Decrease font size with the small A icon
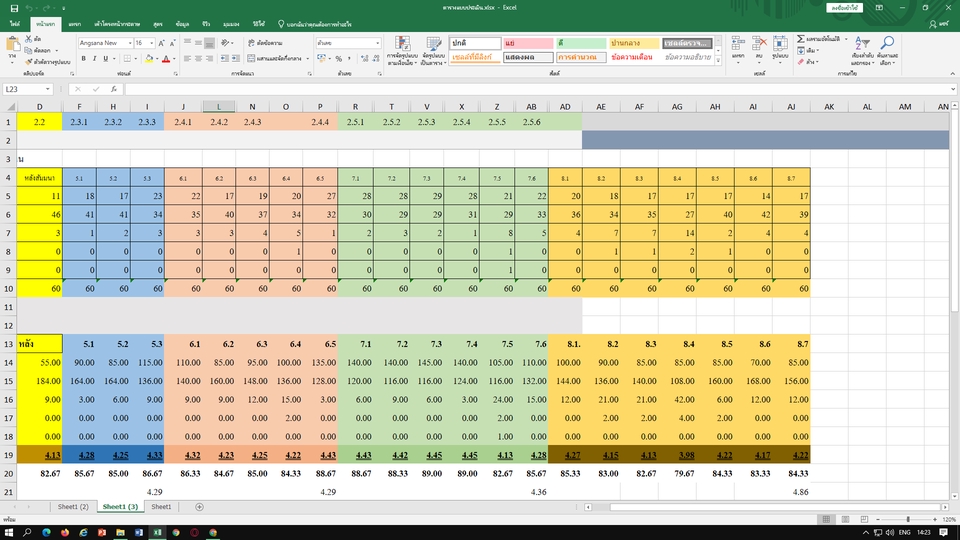Screen dimensions: 960x540 172,43
